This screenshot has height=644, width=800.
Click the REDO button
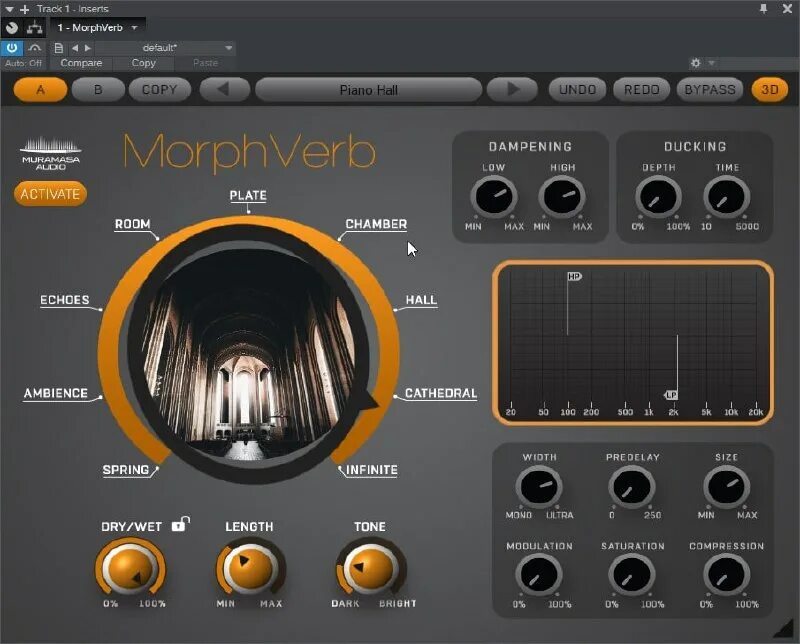pyautogui.click(x=641, y=90)
